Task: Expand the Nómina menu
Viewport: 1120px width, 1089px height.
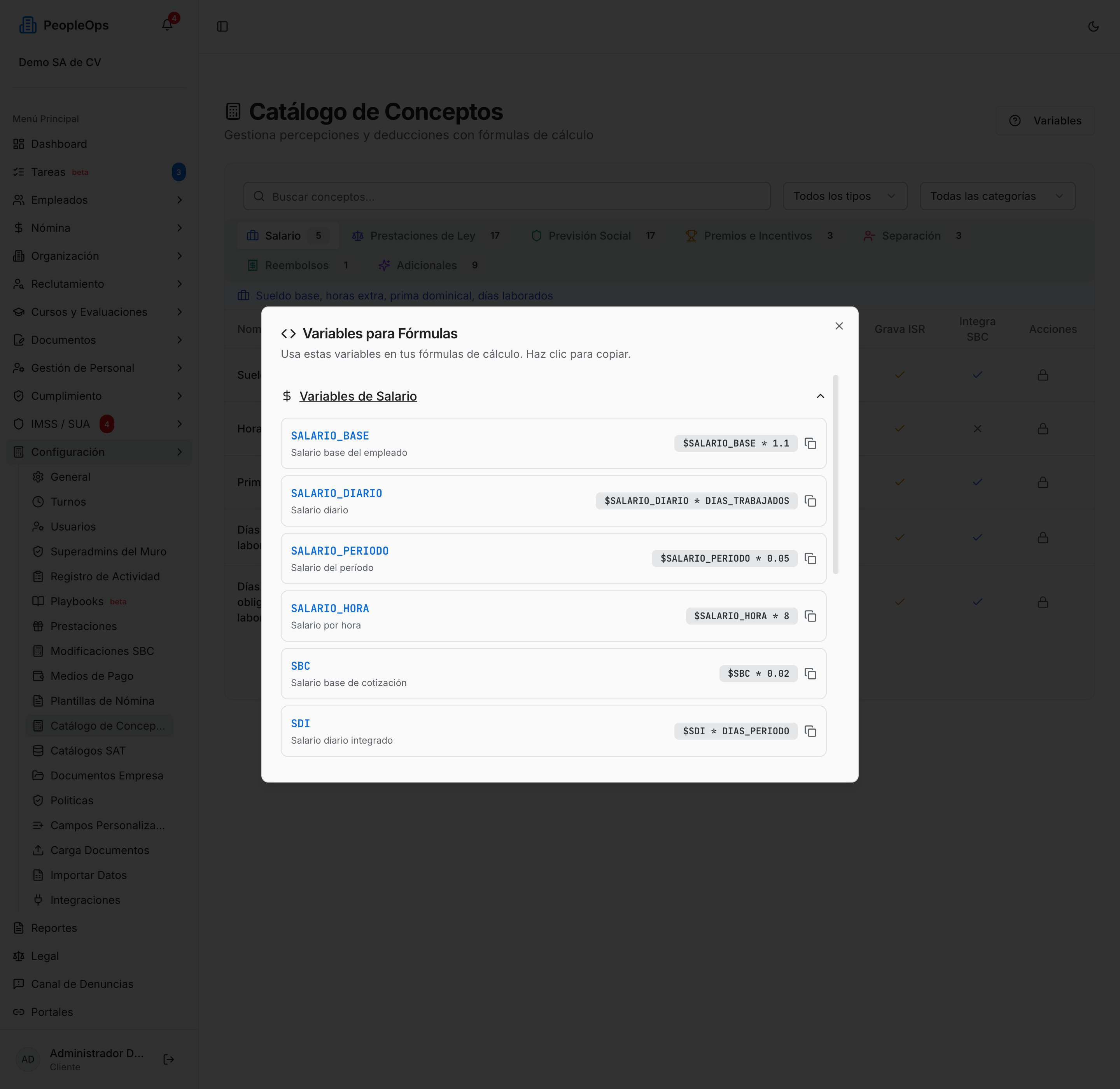Action: [x=99, y=228]
